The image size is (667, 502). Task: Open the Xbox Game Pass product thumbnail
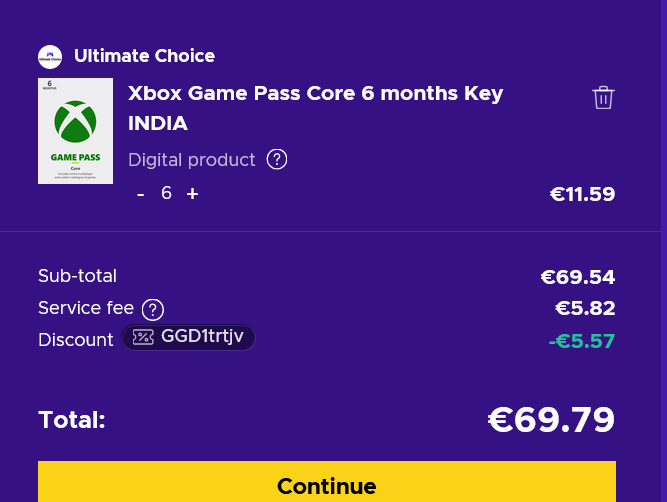click(x=75, y=131)
